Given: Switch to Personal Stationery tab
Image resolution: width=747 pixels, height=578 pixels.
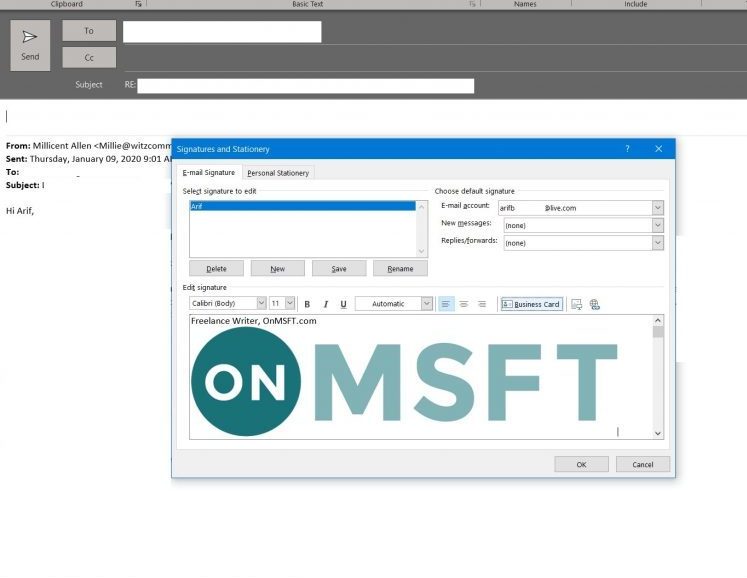Looking at the screenshot, I should pyautogui.click(x=278, y=173).
